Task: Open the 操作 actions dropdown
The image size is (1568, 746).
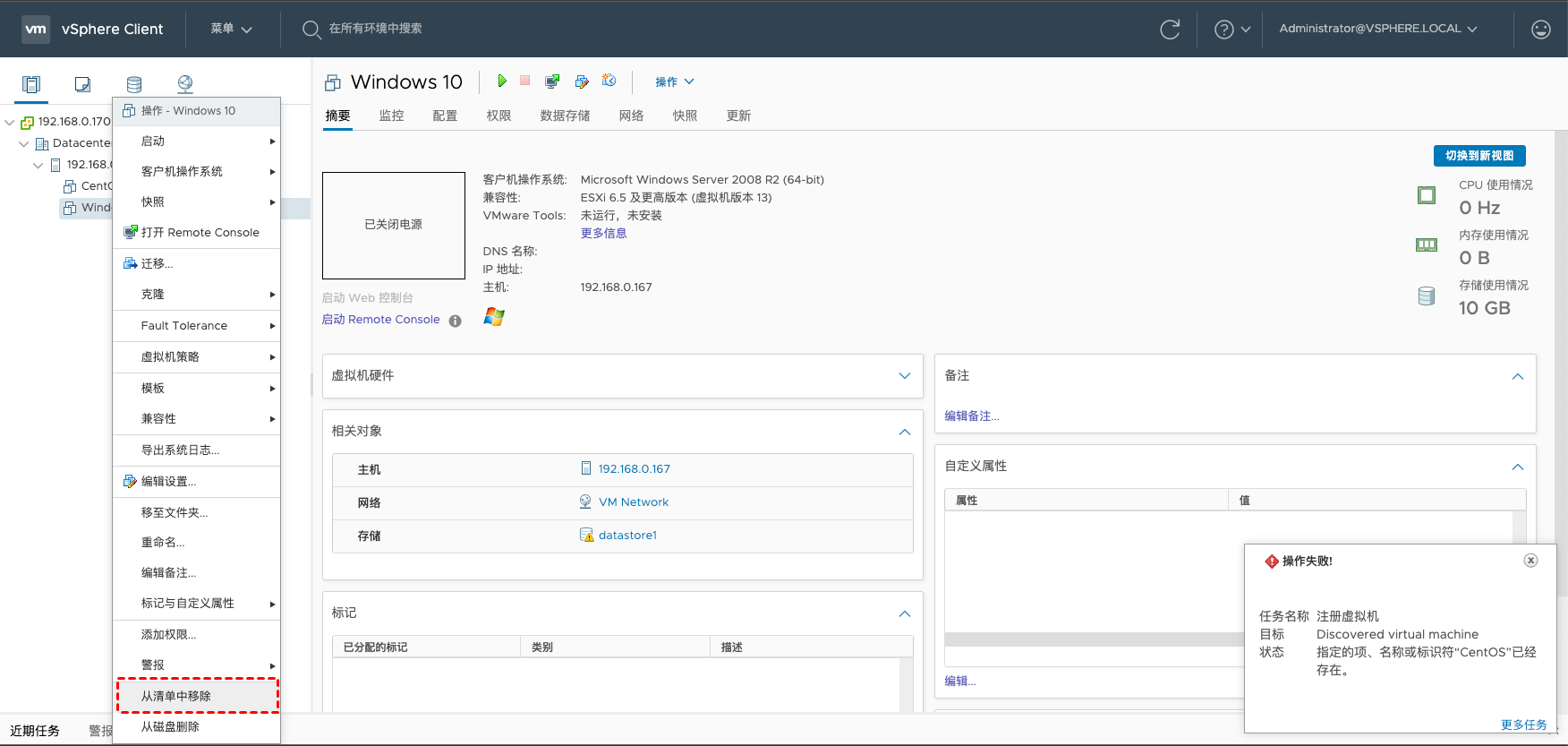Action: click(x=674, y=82)
